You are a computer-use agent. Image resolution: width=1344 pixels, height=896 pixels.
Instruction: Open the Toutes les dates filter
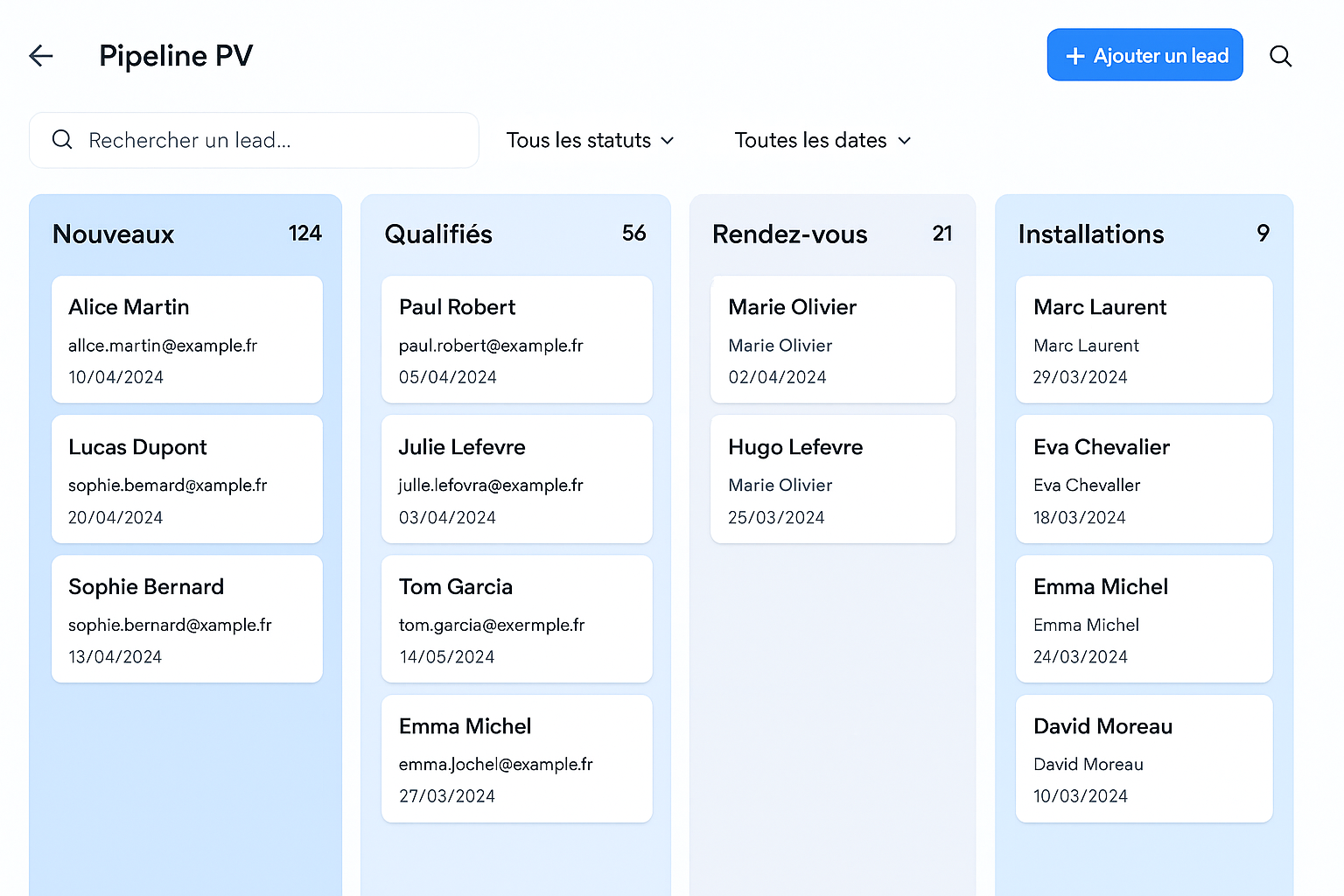click(x=822, y=140)
